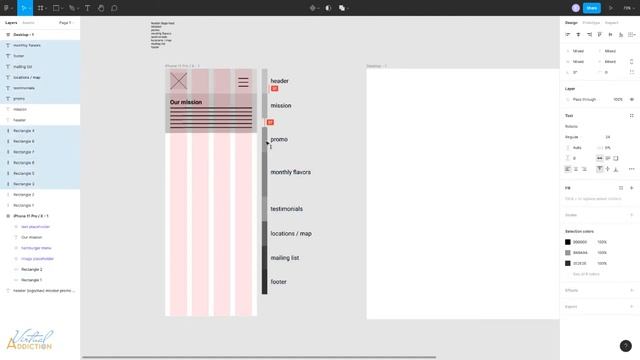Click the Boolean groups icon
Screen dimensions: 640x360
click(342, 8)
